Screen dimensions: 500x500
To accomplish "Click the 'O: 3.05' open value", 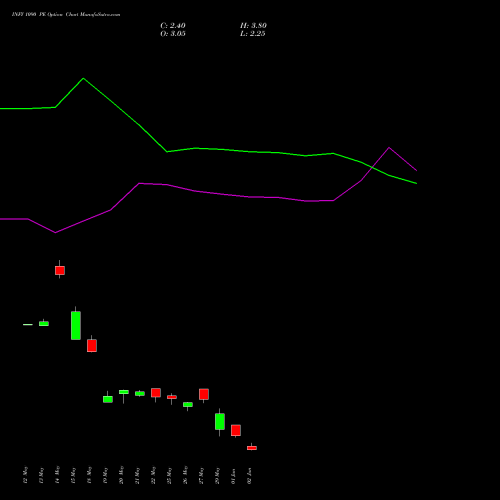I will [173, 34].
